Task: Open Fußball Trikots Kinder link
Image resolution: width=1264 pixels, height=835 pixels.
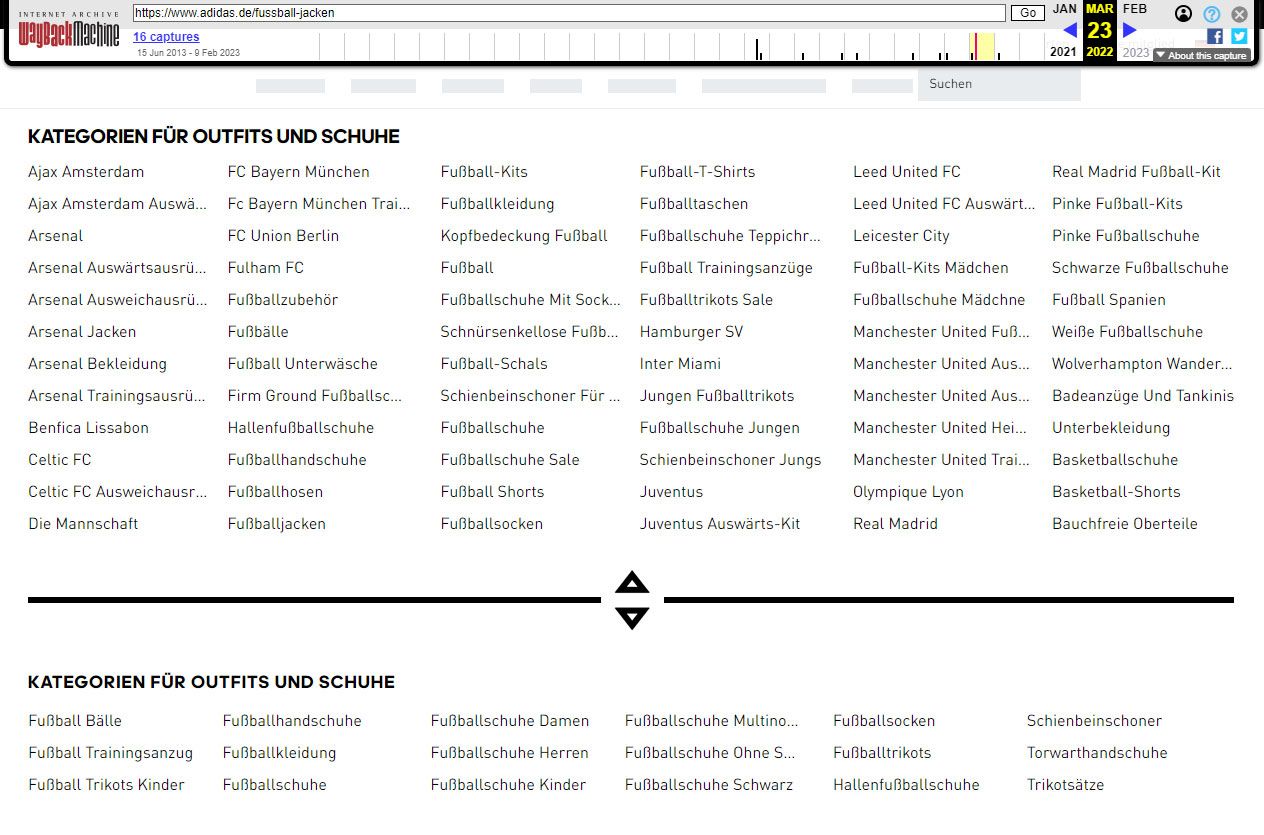Action: click(x=106, y=785)
